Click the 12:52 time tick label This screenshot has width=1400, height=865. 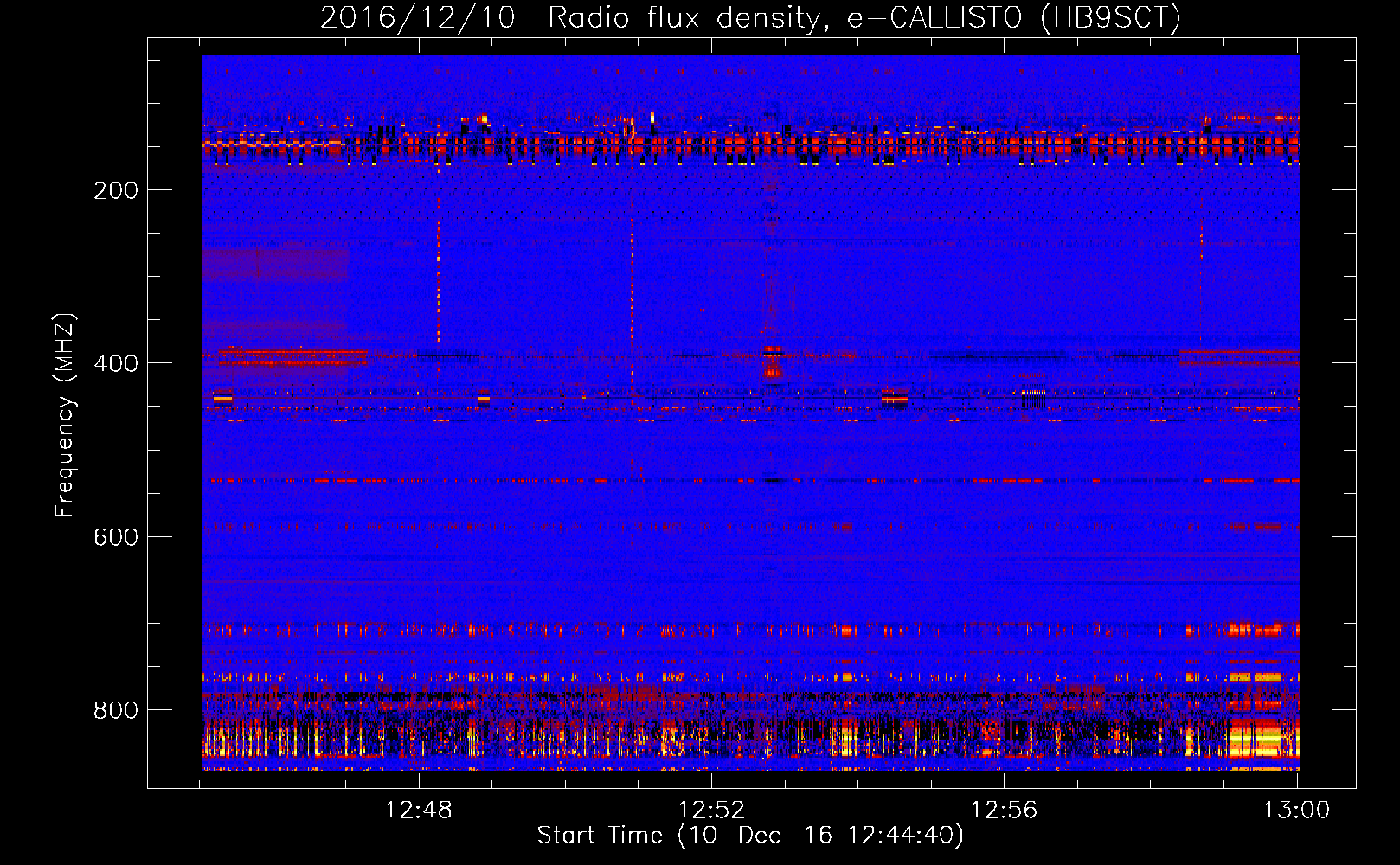point(711,811)
